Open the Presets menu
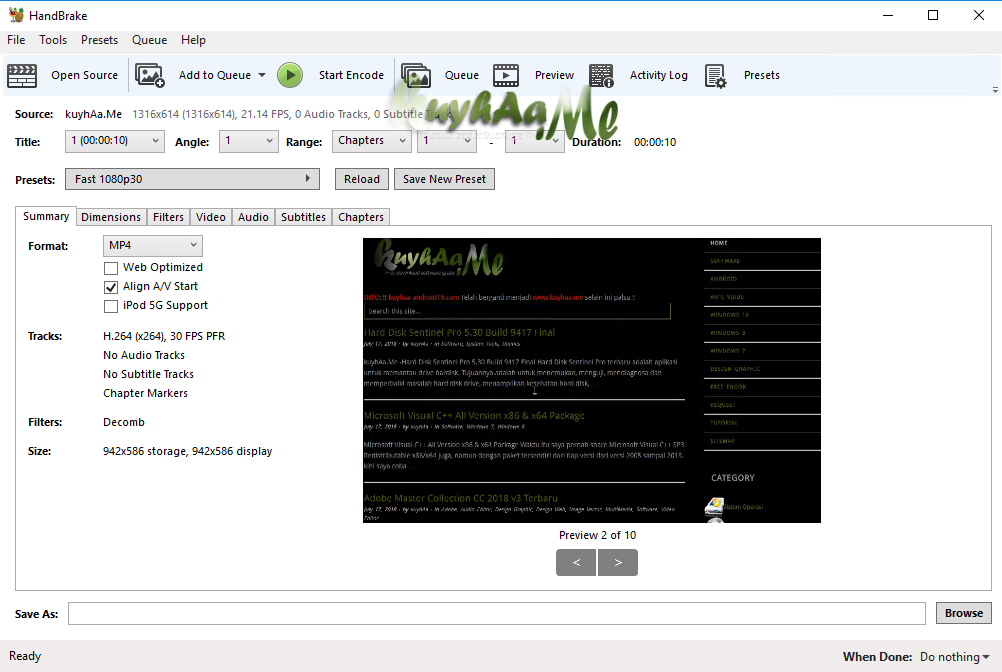Screen dimensions: 1002x672 tap(99, 40)
